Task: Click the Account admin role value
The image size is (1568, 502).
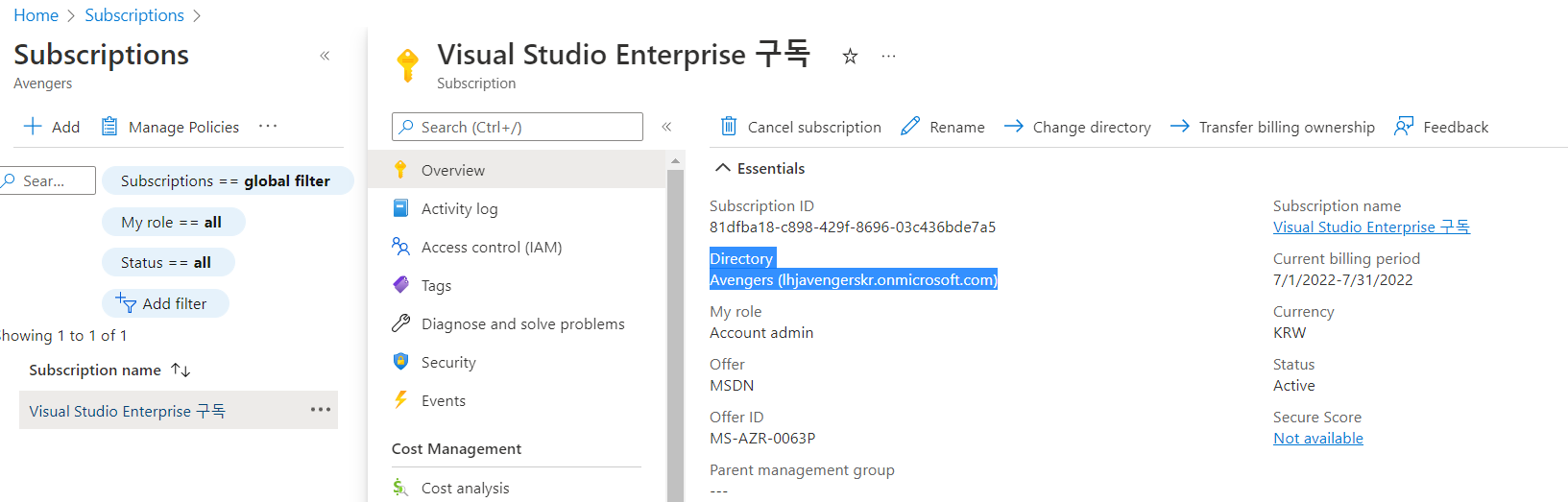Action: [x=761, y=332]
